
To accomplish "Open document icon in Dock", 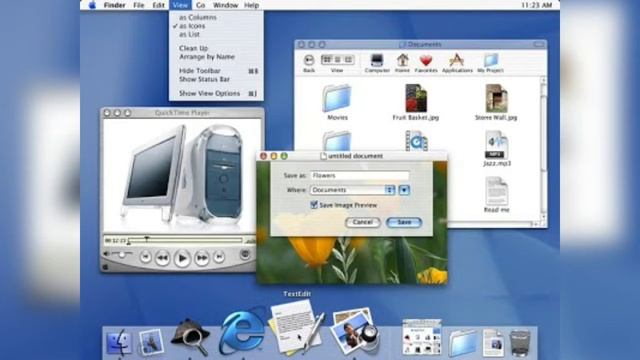I will coord(493,343).
